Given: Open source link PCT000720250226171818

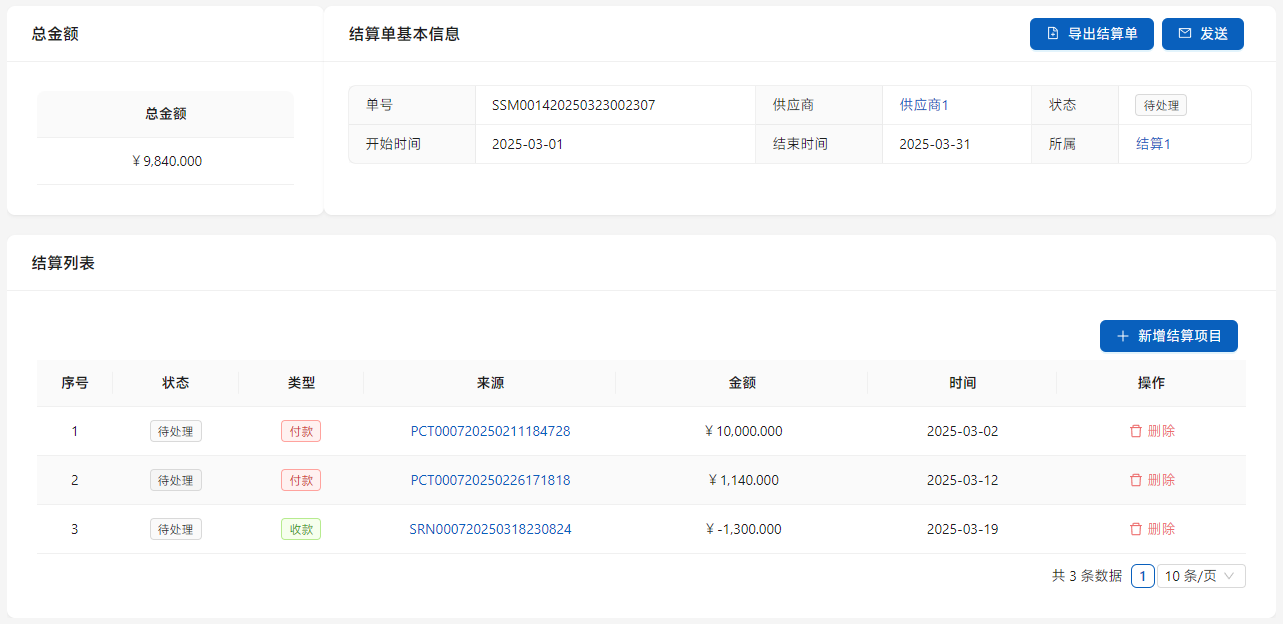Looking at the screenshot, I should (x=490, y=480).
